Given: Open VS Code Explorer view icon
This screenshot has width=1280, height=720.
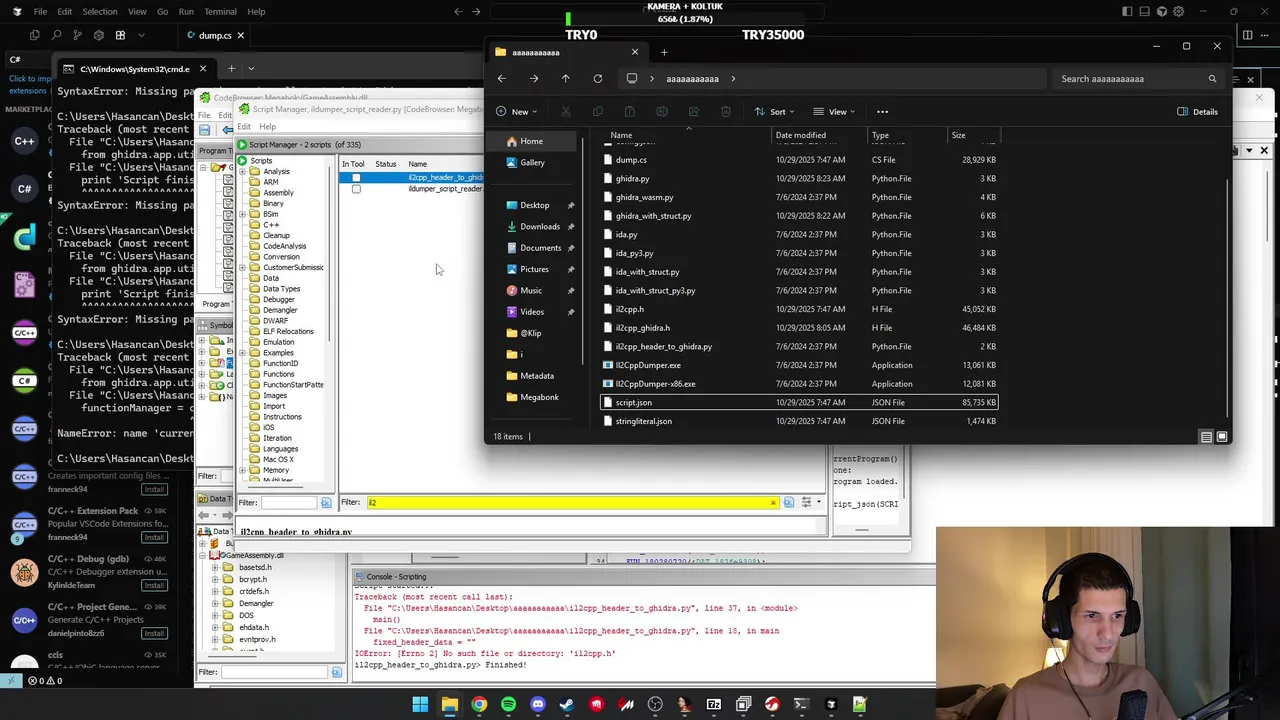Looking at the screenshot, I should pyautogui.click(x=35, y=35).
